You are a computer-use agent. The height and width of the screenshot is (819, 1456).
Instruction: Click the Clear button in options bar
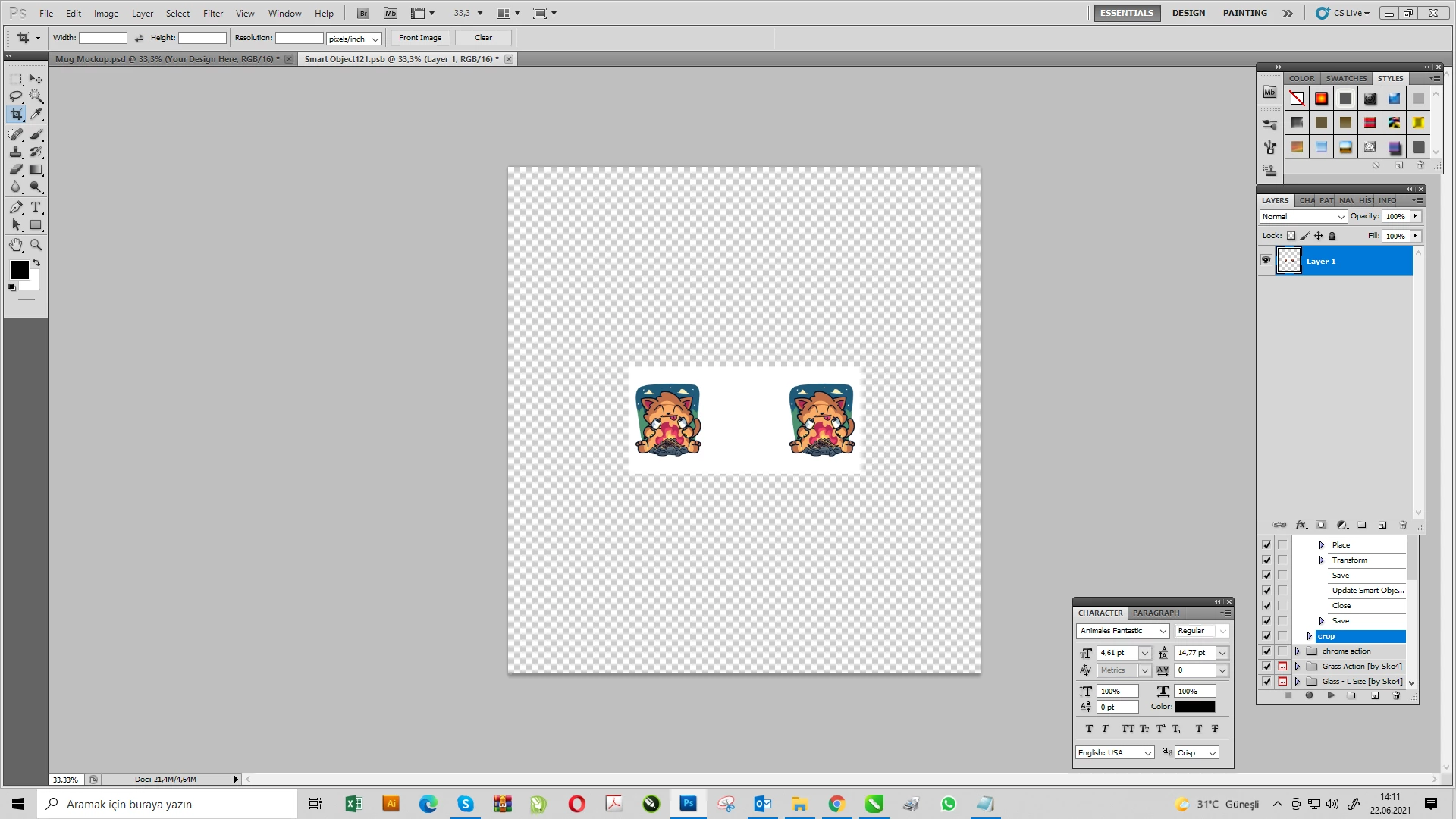click(x=483, y=38)
